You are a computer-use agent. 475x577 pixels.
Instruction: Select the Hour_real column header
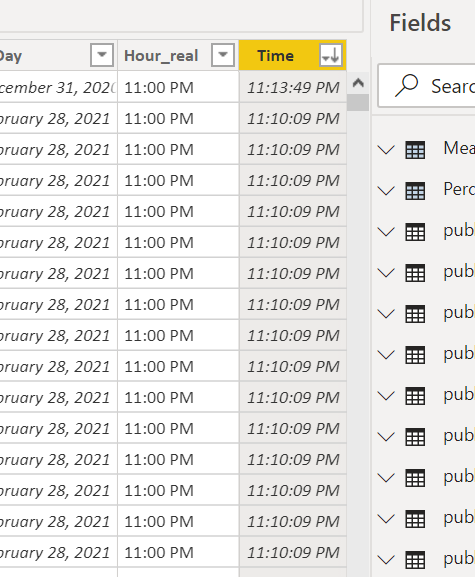tap(178, 55)
